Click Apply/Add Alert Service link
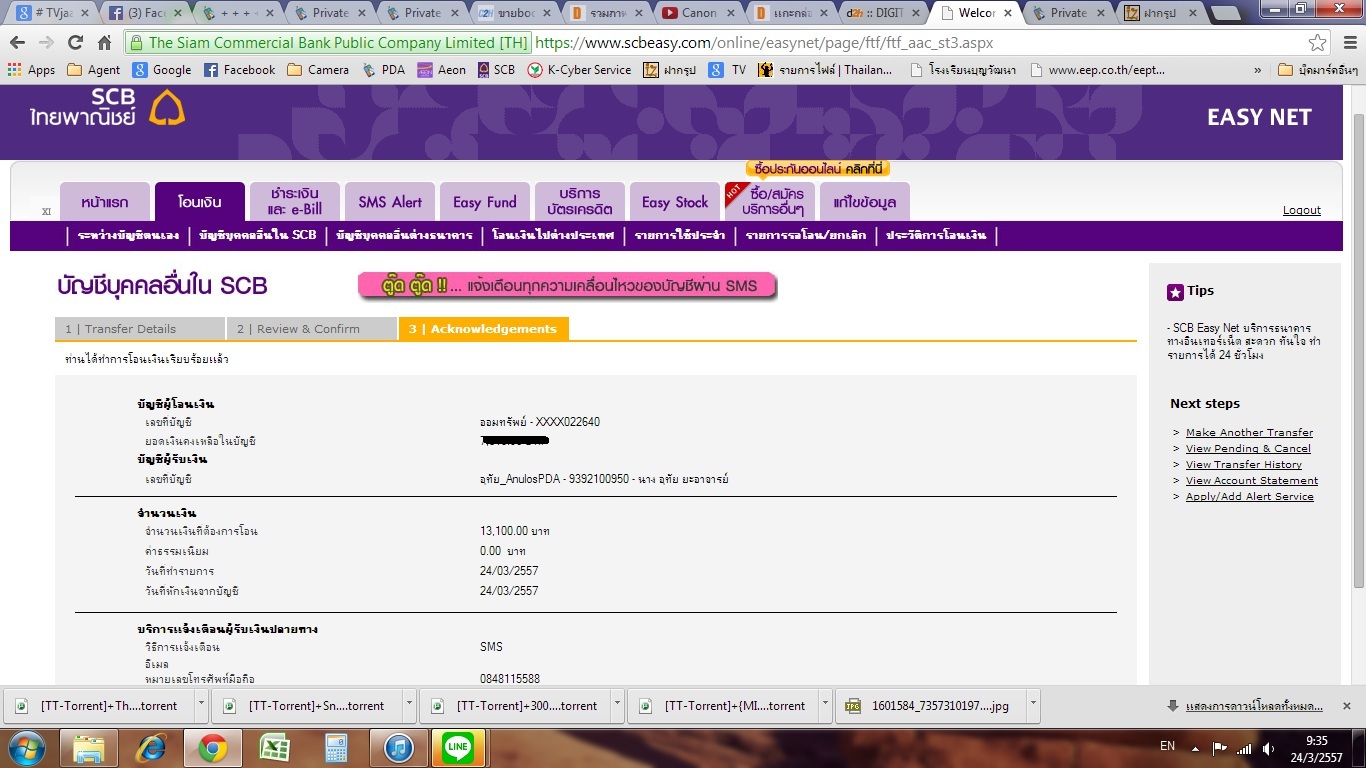 [x=1250, y=497]
